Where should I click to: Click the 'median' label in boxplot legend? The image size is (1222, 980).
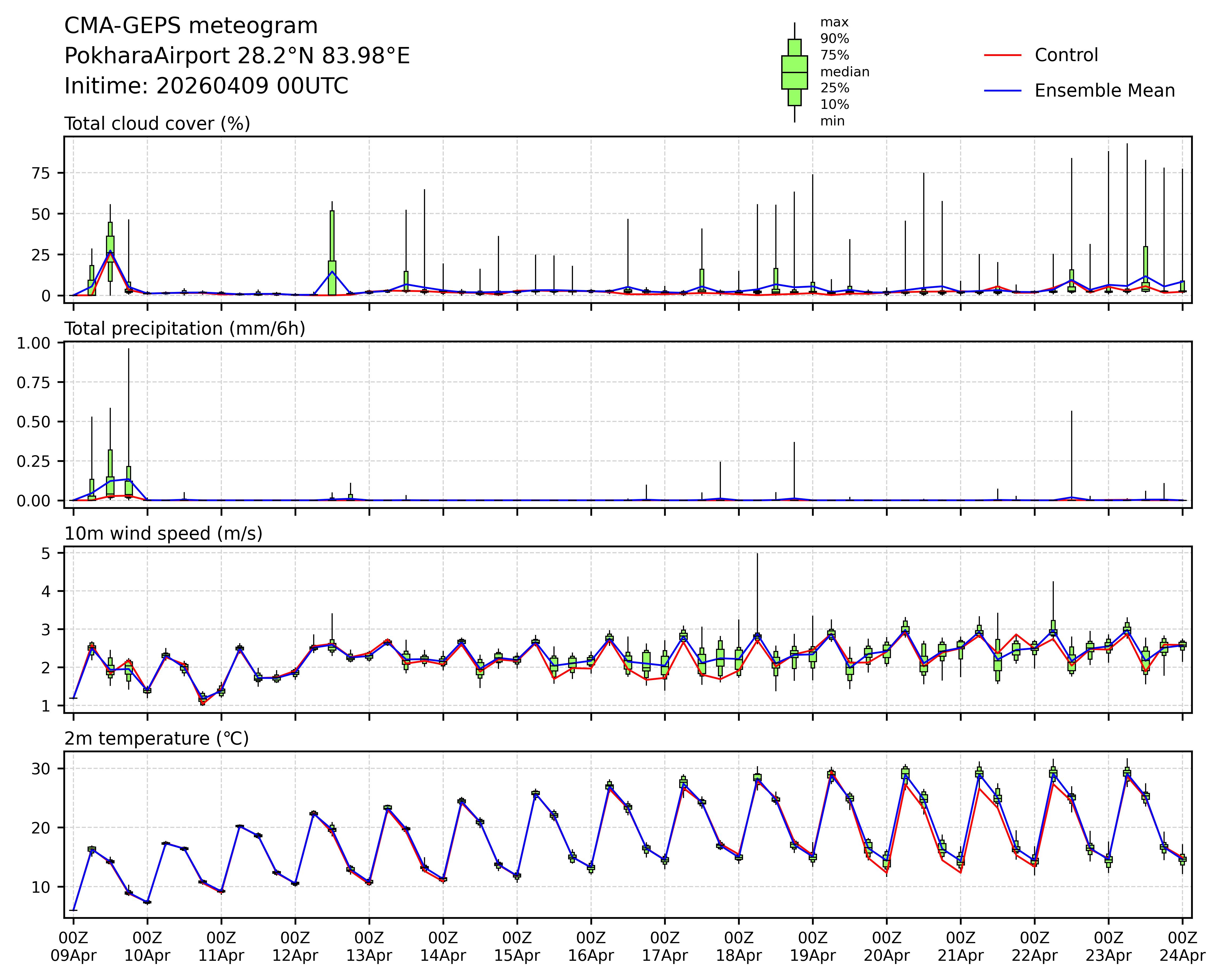tap(844, 72)
